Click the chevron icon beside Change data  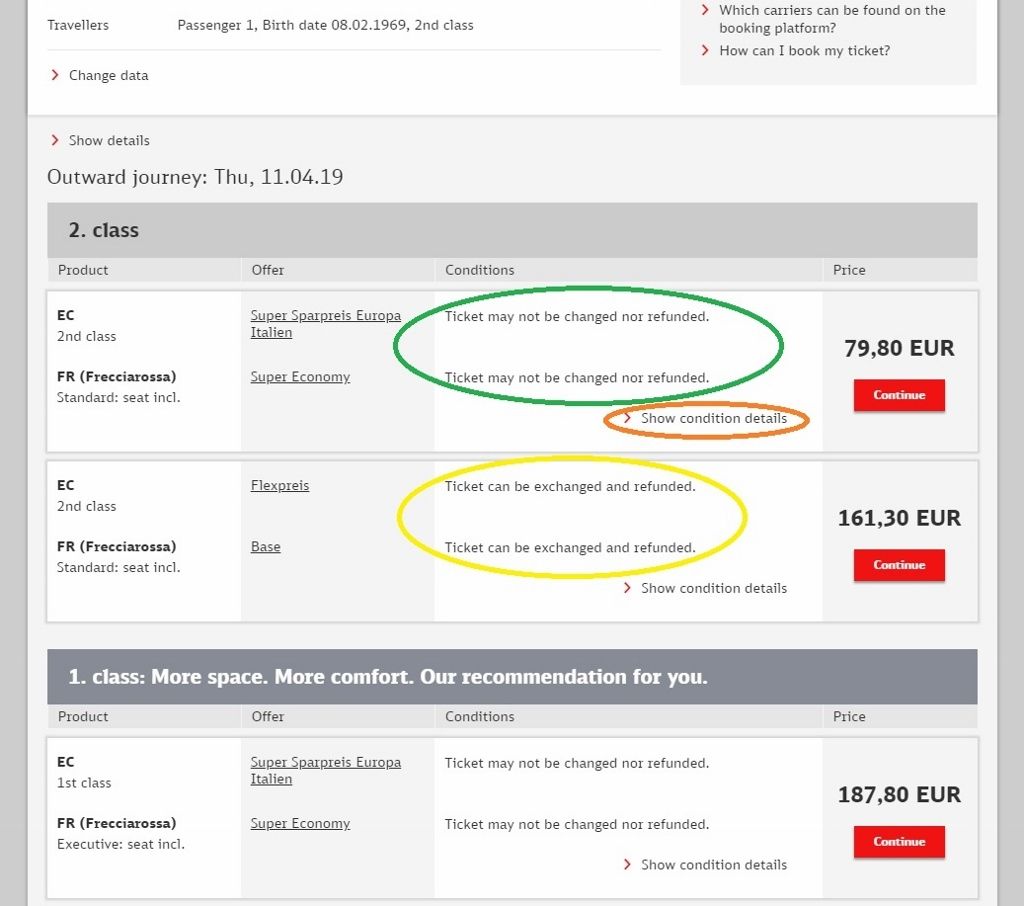[x=55, y=75]
